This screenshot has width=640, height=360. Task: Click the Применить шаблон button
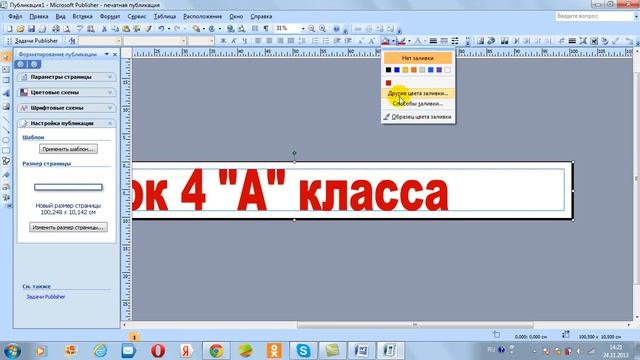click(68, 149)
